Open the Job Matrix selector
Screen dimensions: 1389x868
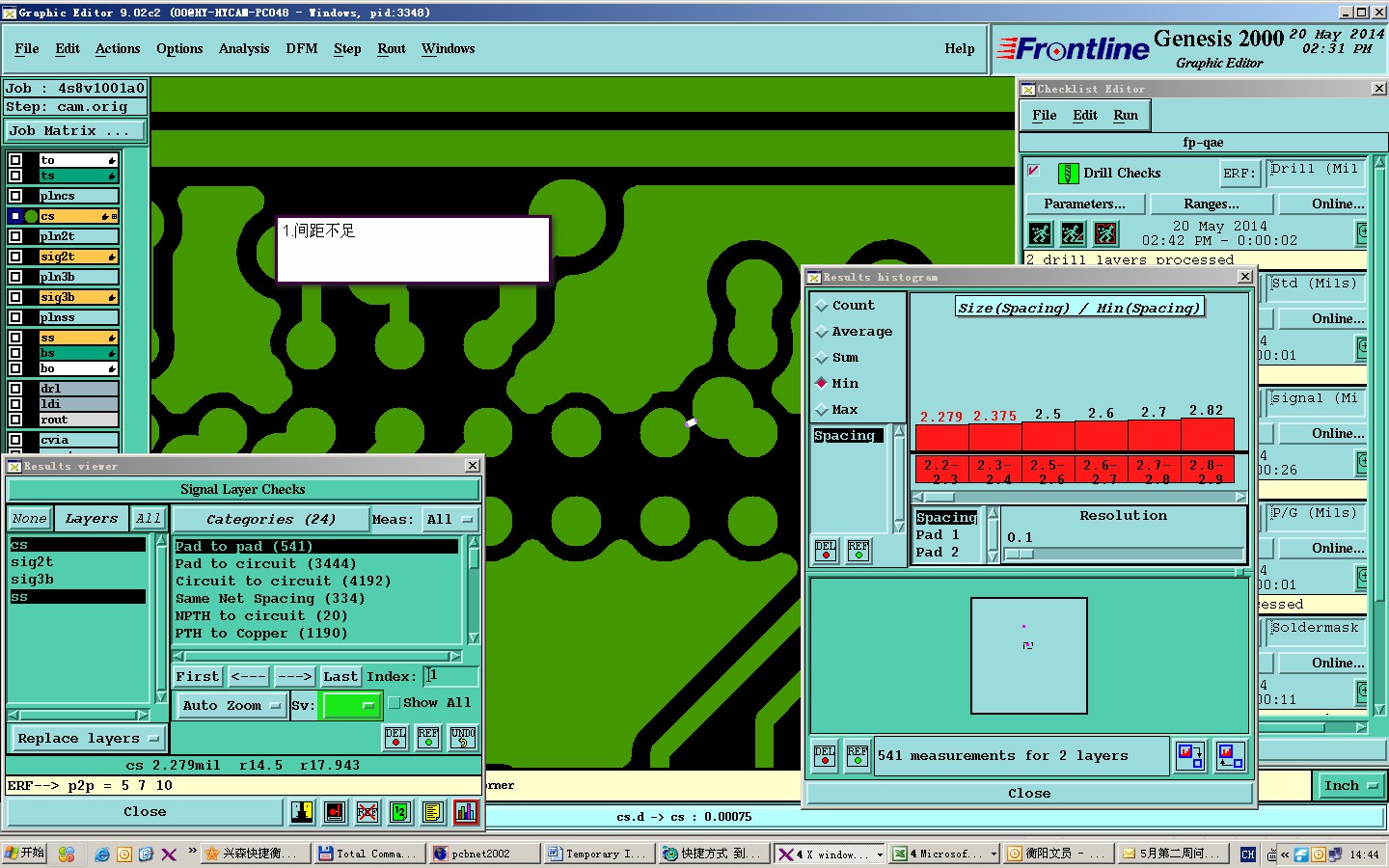(76, 131)
